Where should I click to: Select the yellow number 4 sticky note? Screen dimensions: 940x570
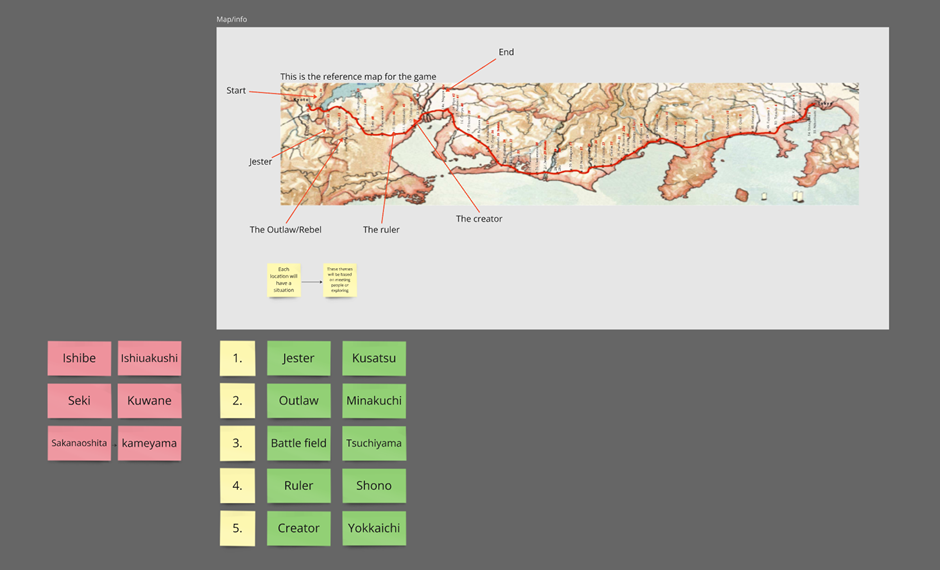237,485
